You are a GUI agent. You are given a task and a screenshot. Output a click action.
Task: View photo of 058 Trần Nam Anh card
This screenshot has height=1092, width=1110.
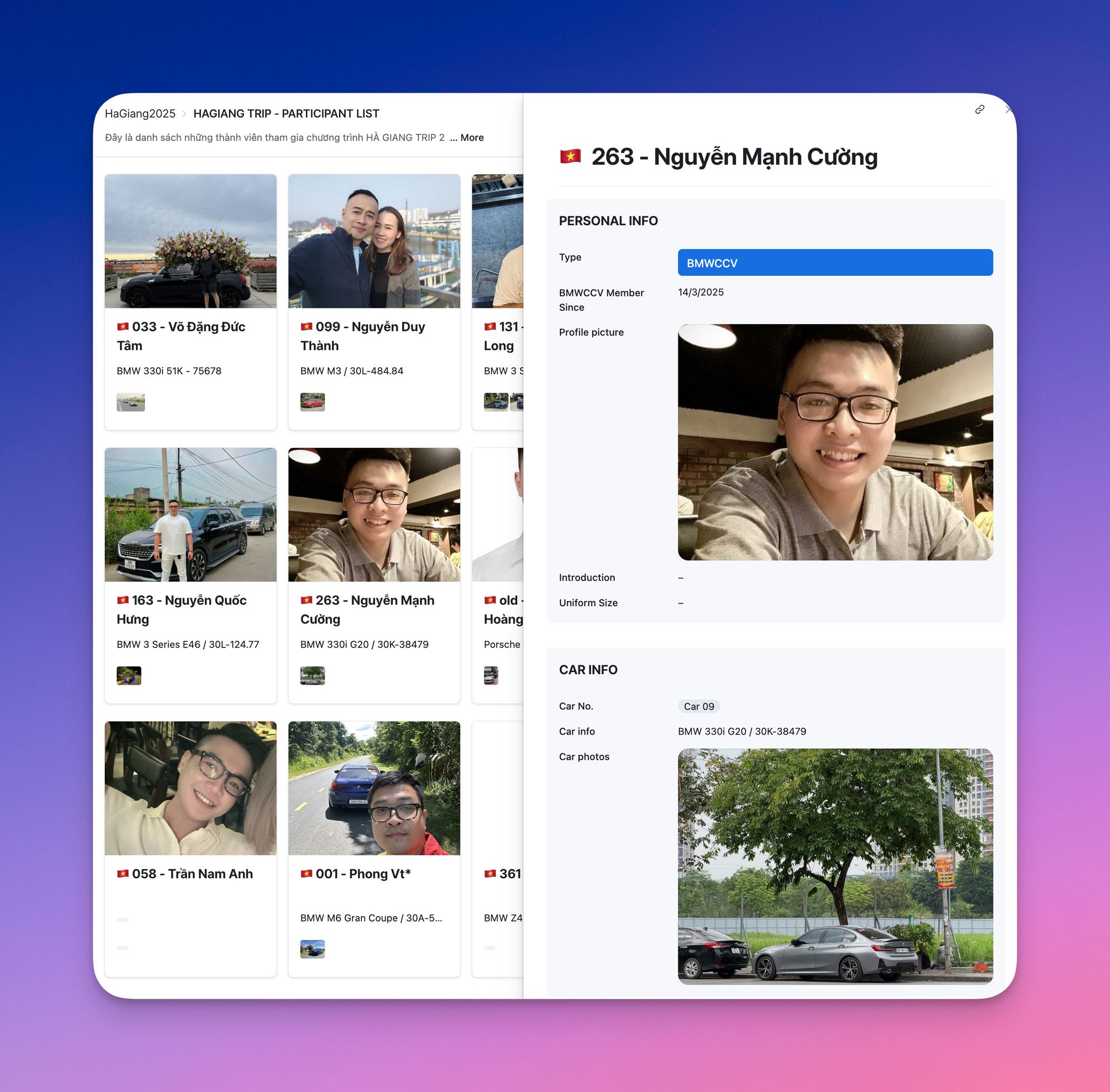(190, 788)
